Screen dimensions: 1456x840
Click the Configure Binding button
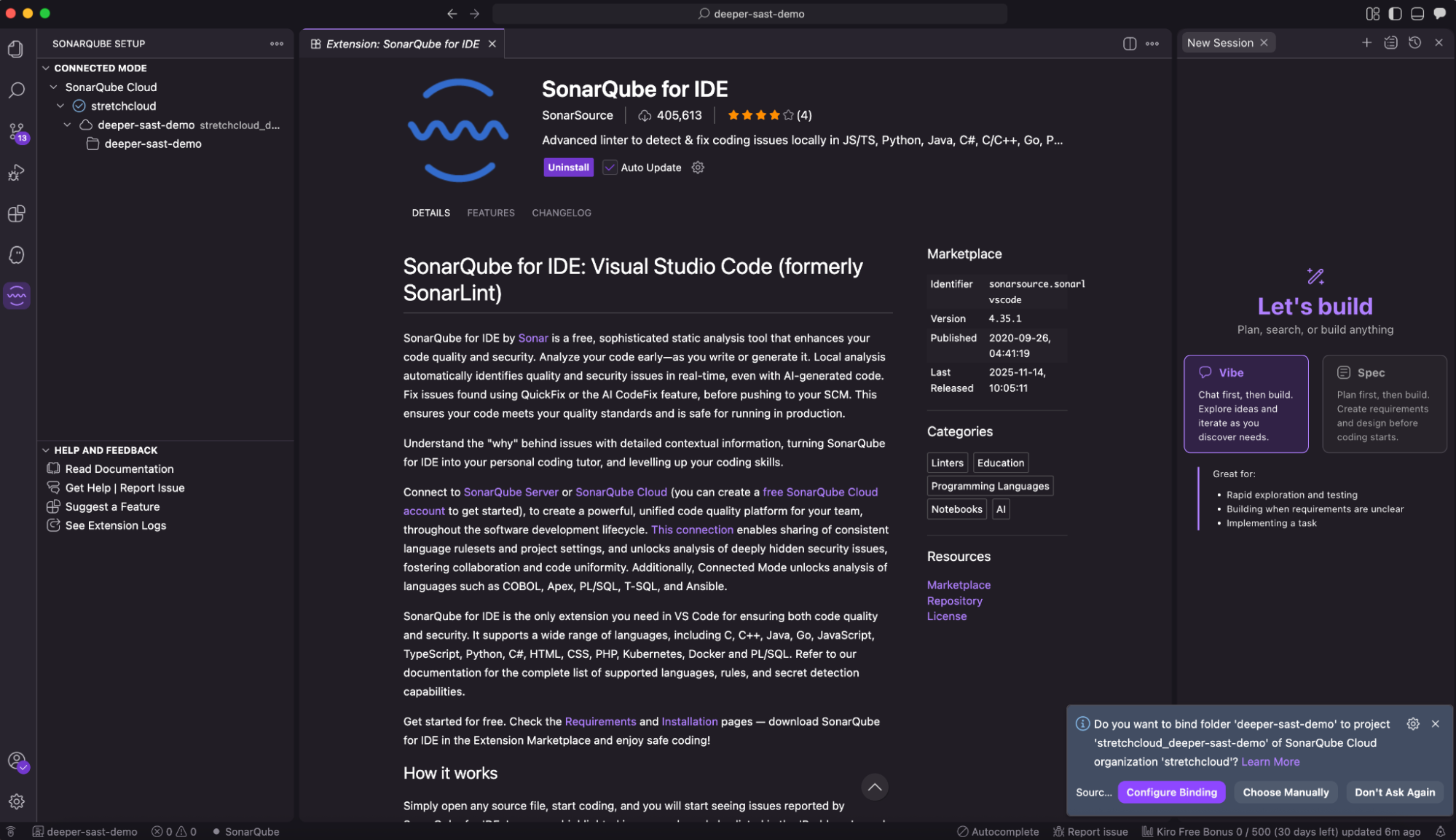pyautogui.click(x=1170, y=792)
